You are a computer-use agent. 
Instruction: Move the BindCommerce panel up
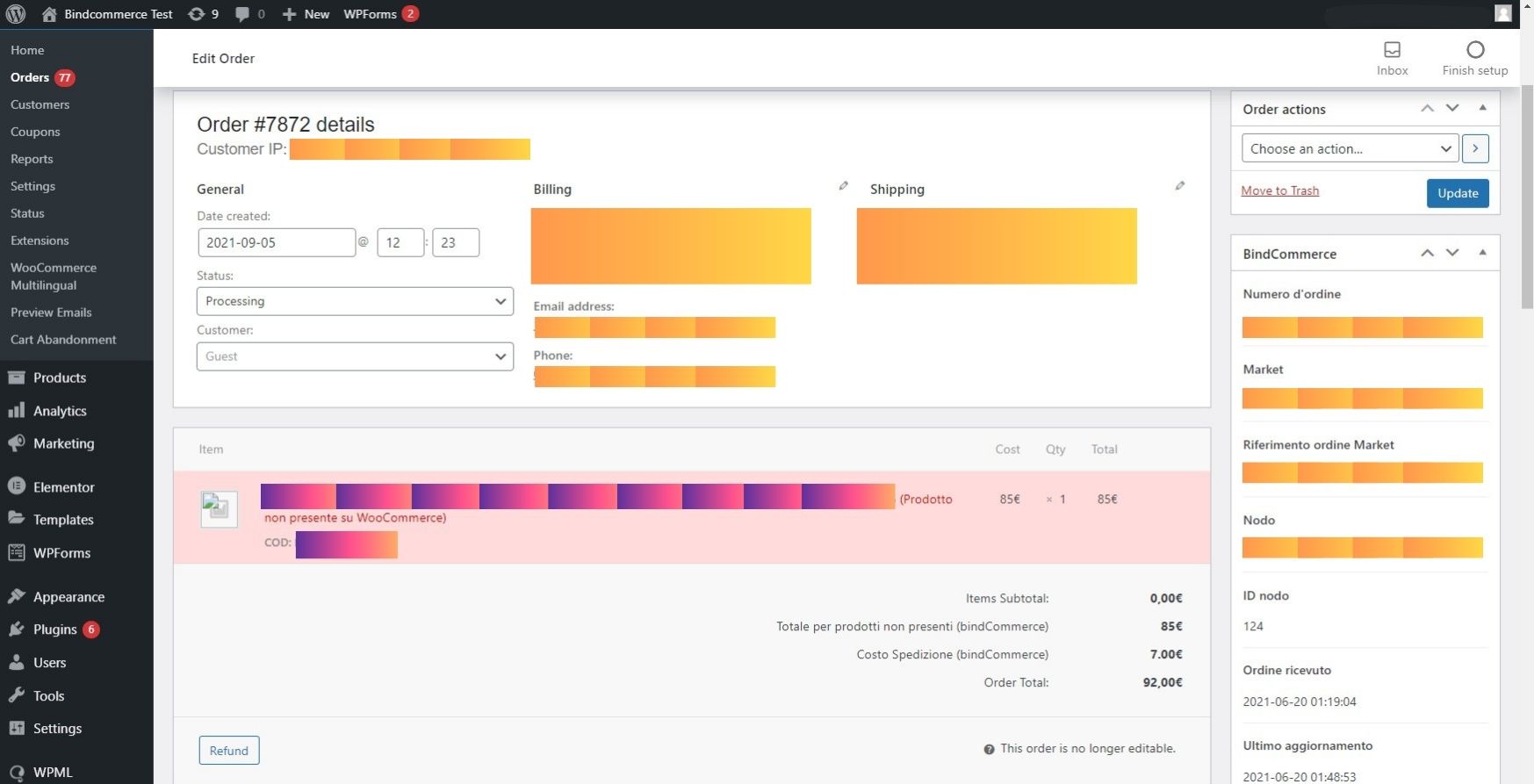[x=1427, y=253]
